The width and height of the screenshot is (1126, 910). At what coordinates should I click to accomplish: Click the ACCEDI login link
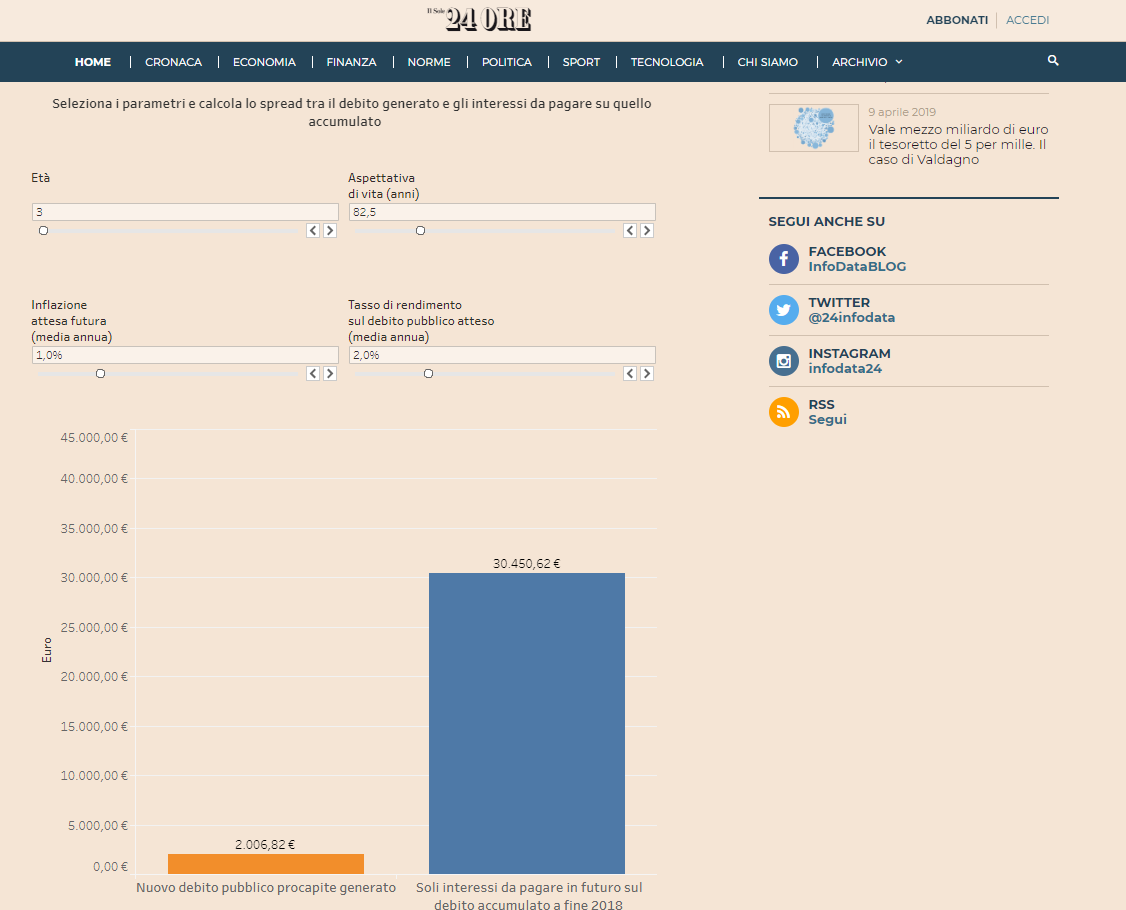coord(1028,20)
